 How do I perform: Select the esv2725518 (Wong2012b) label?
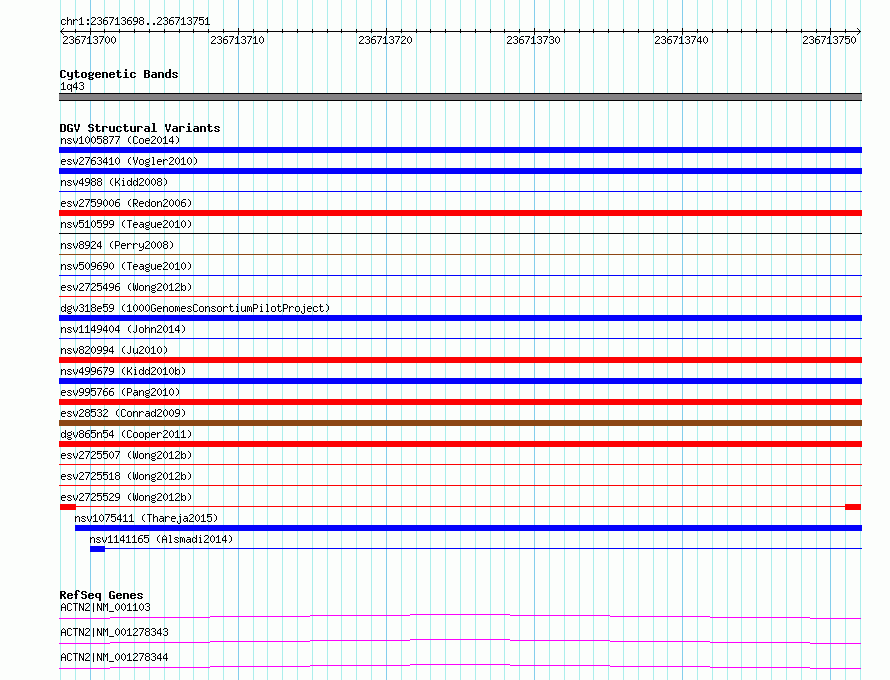(126, 476)
